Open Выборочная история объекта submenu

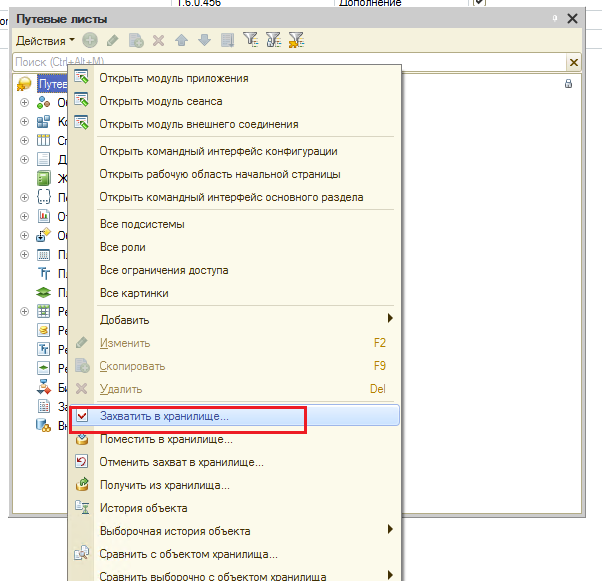coord(235,531)
